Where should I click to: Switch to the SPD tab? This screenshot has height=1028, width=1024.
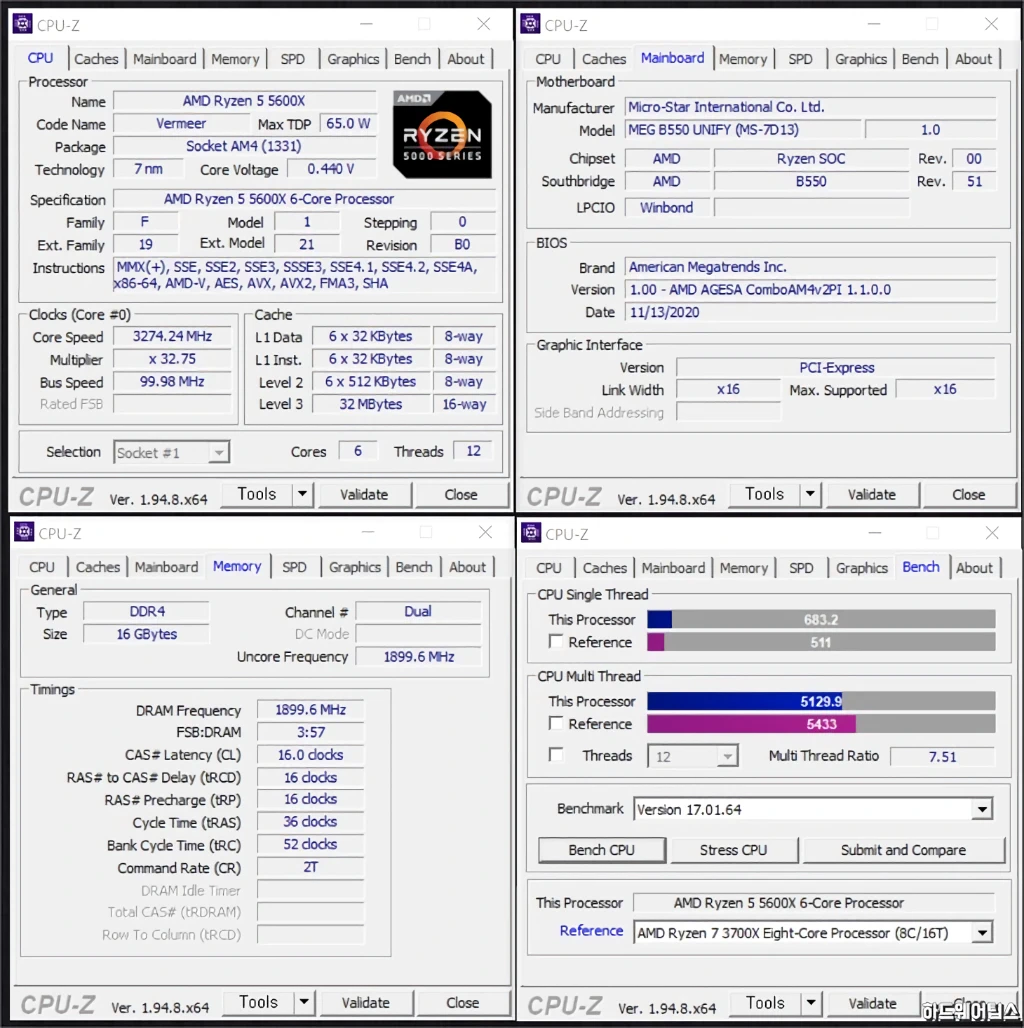pyautogui.click(x=293, y=59)
